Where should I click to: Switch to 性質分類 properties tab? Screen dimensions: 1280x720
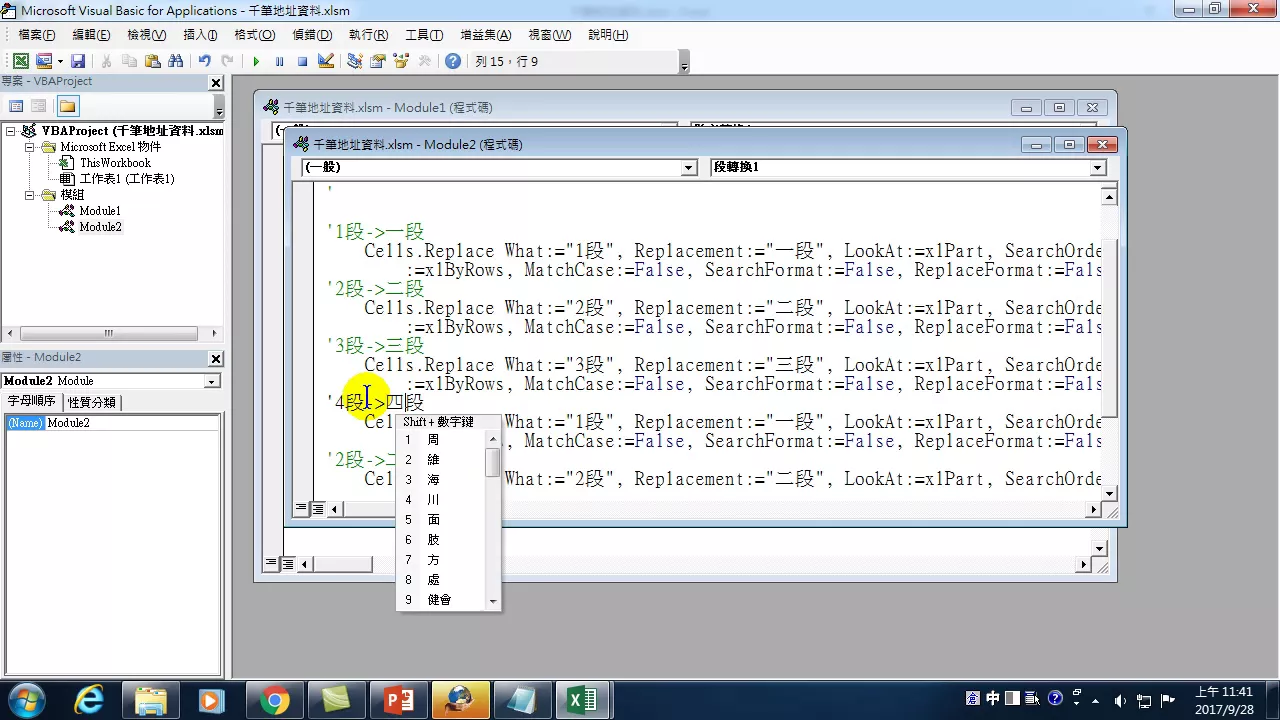pyautogui.click(x=92, y=402)
